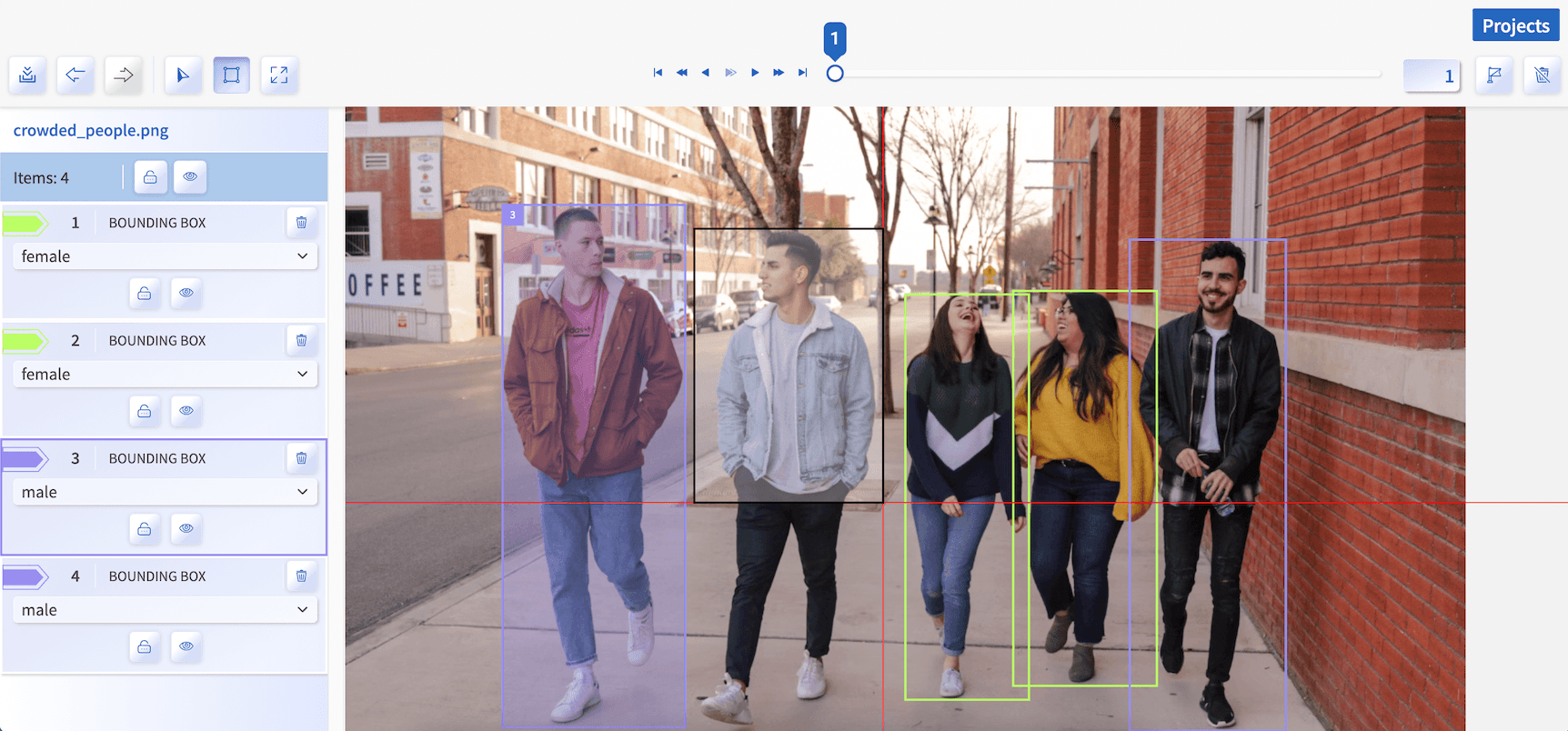Click the save/download icon in toolbar

[27, 75]
